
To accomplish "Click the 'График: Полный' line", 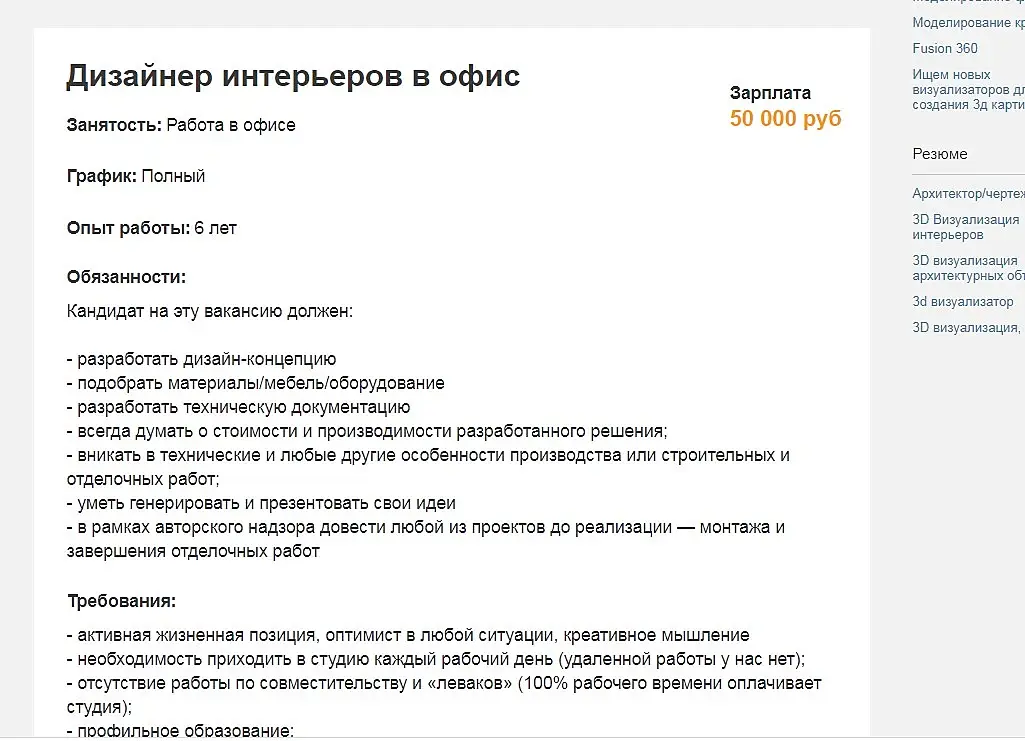I will point(136,176).
